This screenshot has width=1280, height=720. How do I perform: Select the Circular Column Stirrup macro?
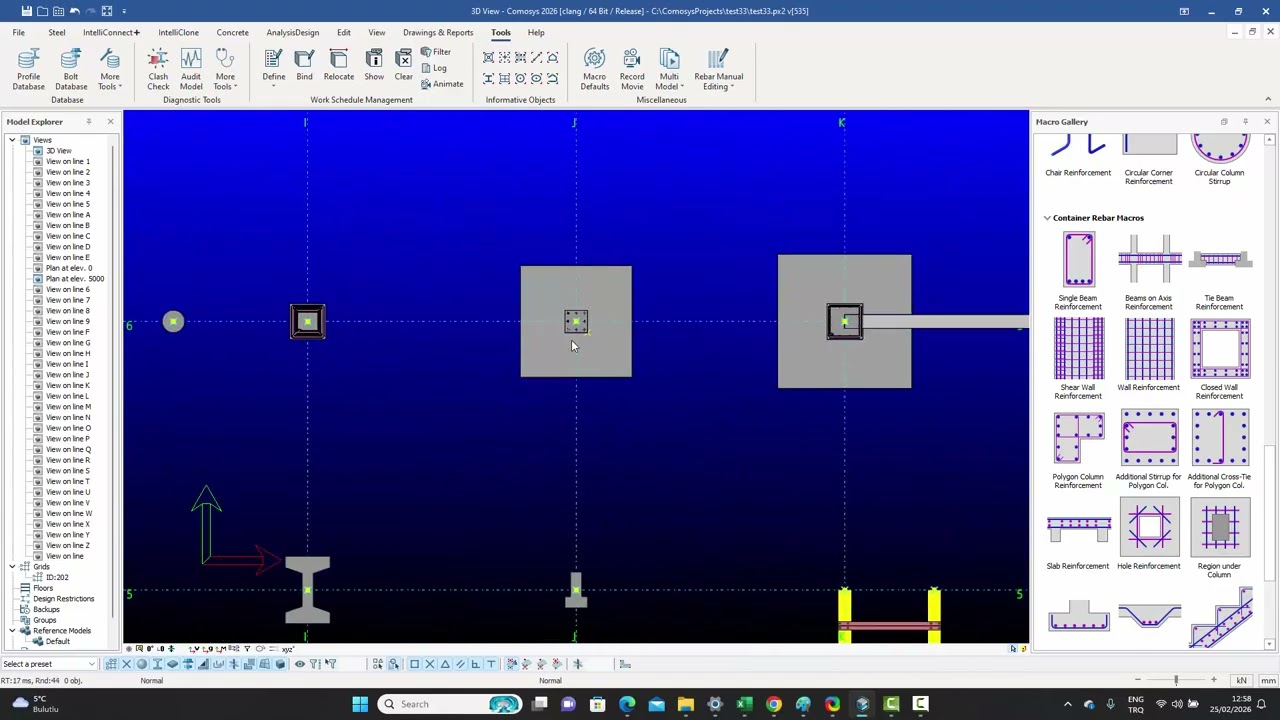tap(1219, 161)
